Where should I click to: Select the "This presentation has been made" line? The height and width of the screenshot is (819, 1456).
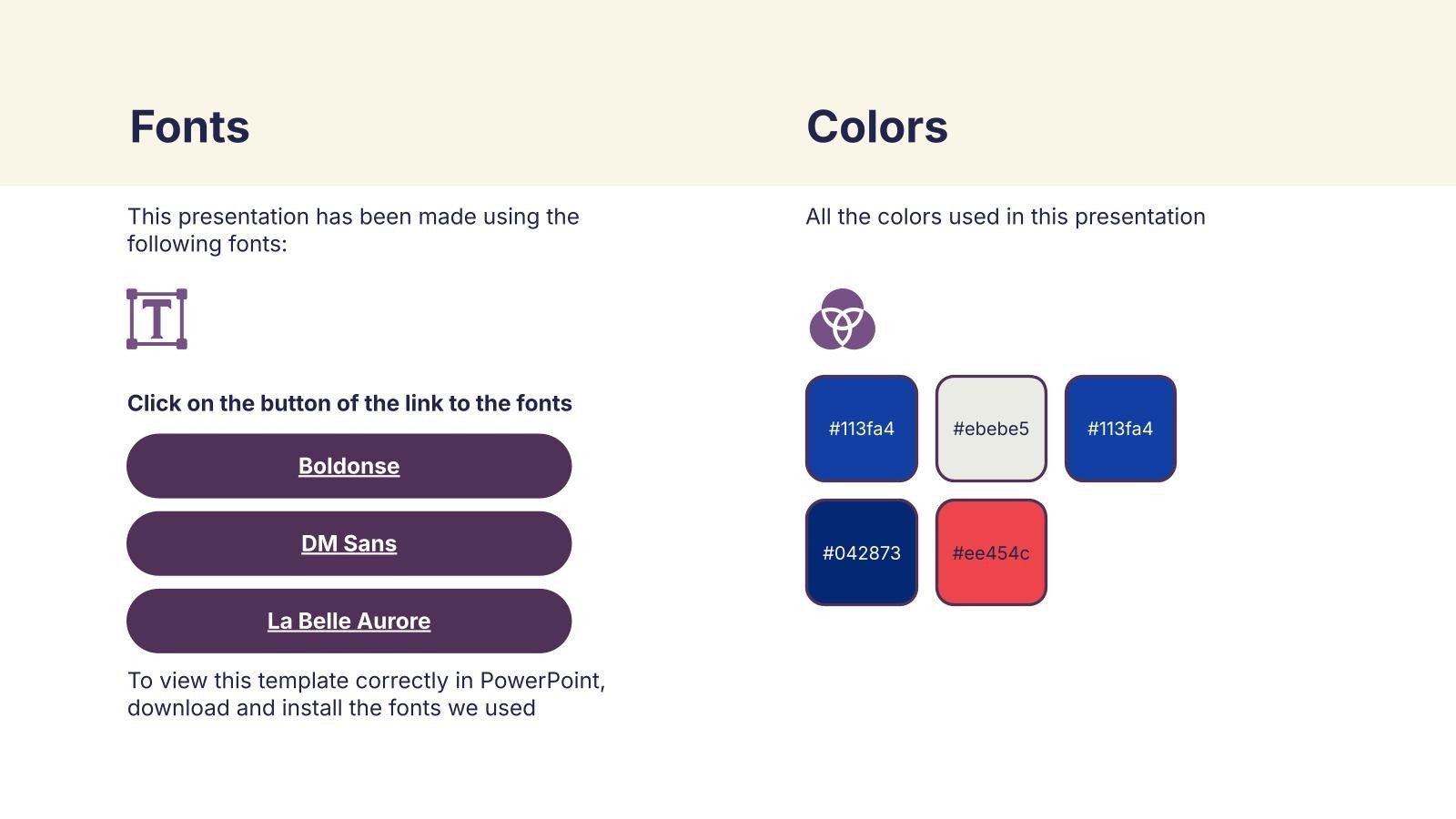353,217
